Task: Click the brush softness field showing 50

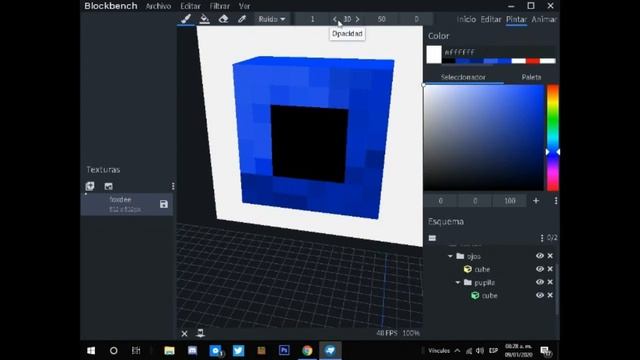Action: coord(381,19)
